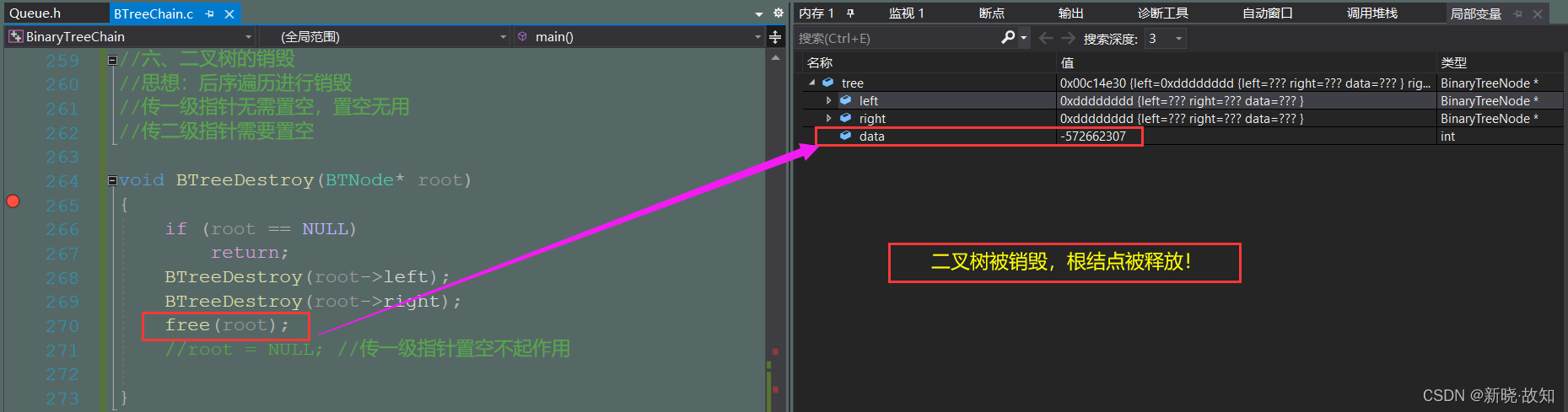Click the 值 column header
Screen dimensions: 1568x412
click(x=1067, y=62)
